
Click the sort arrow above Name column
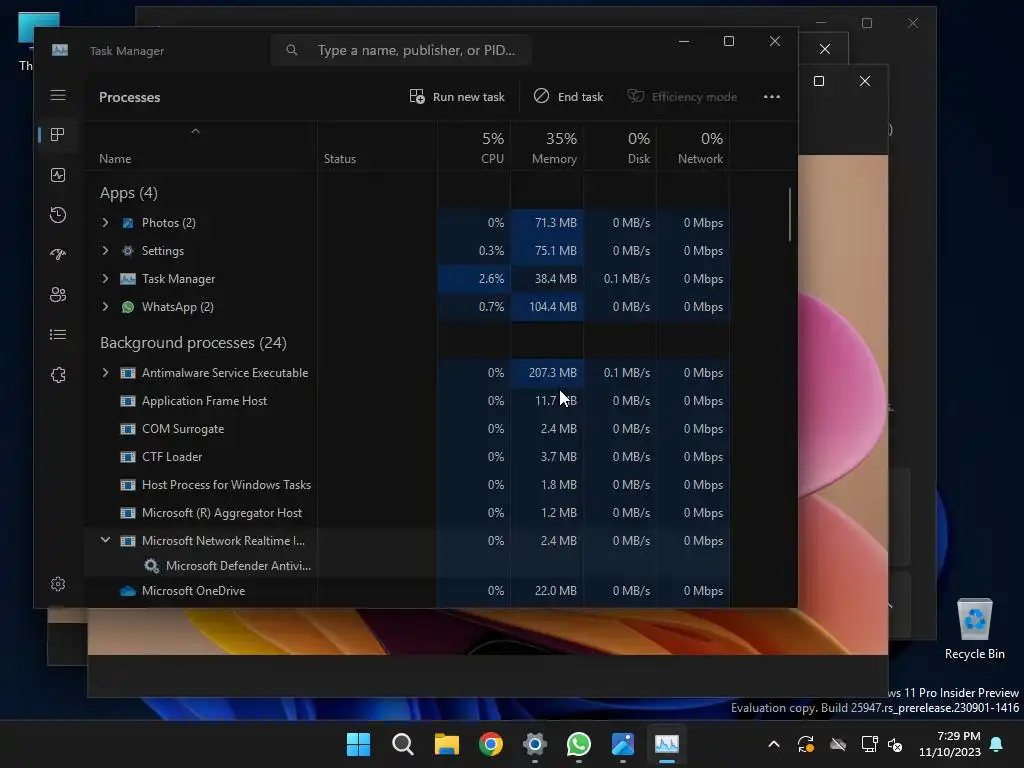[x=195, y=131]
